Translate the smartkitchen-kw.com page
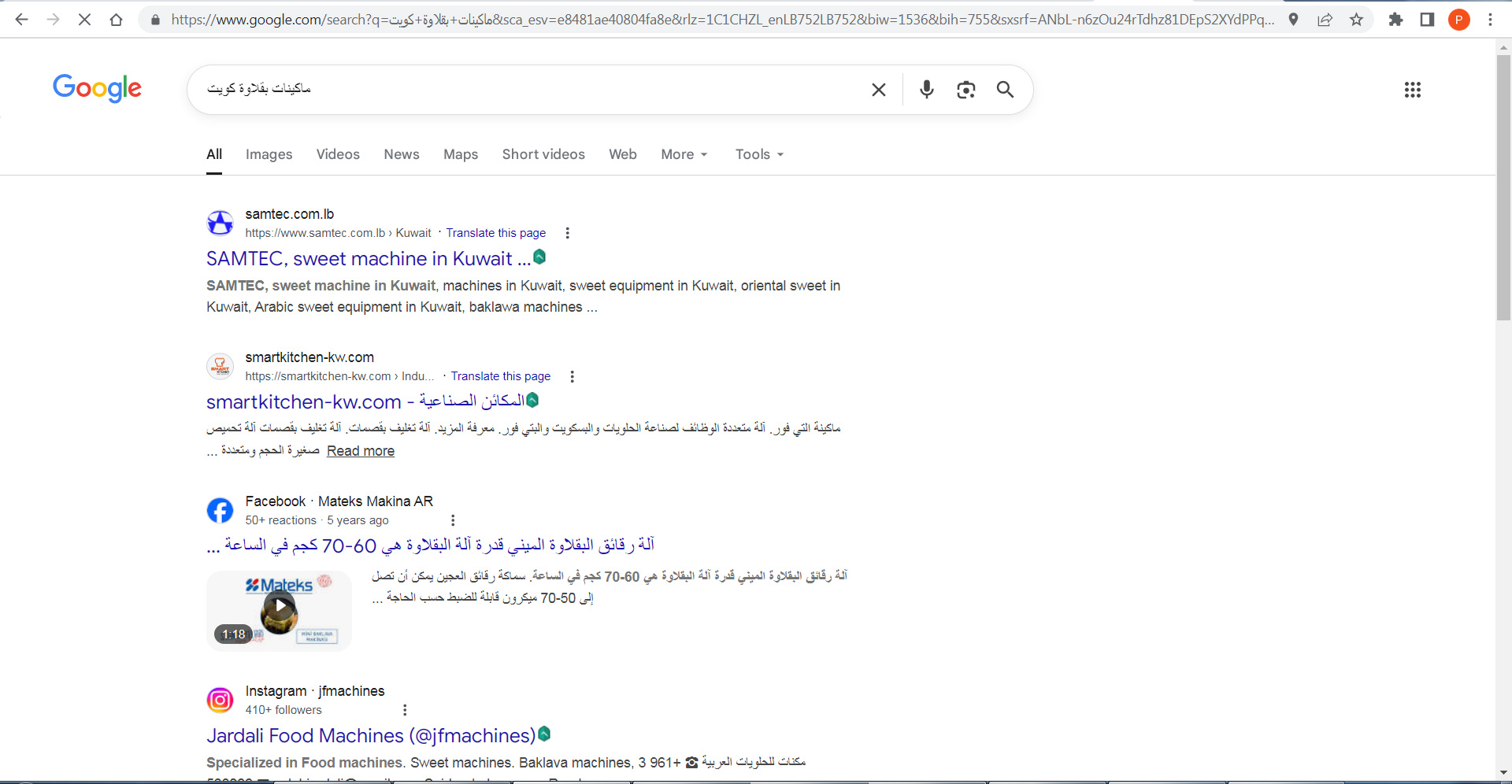This screenshot has width=1512, height=784. (x=501, y=376)
